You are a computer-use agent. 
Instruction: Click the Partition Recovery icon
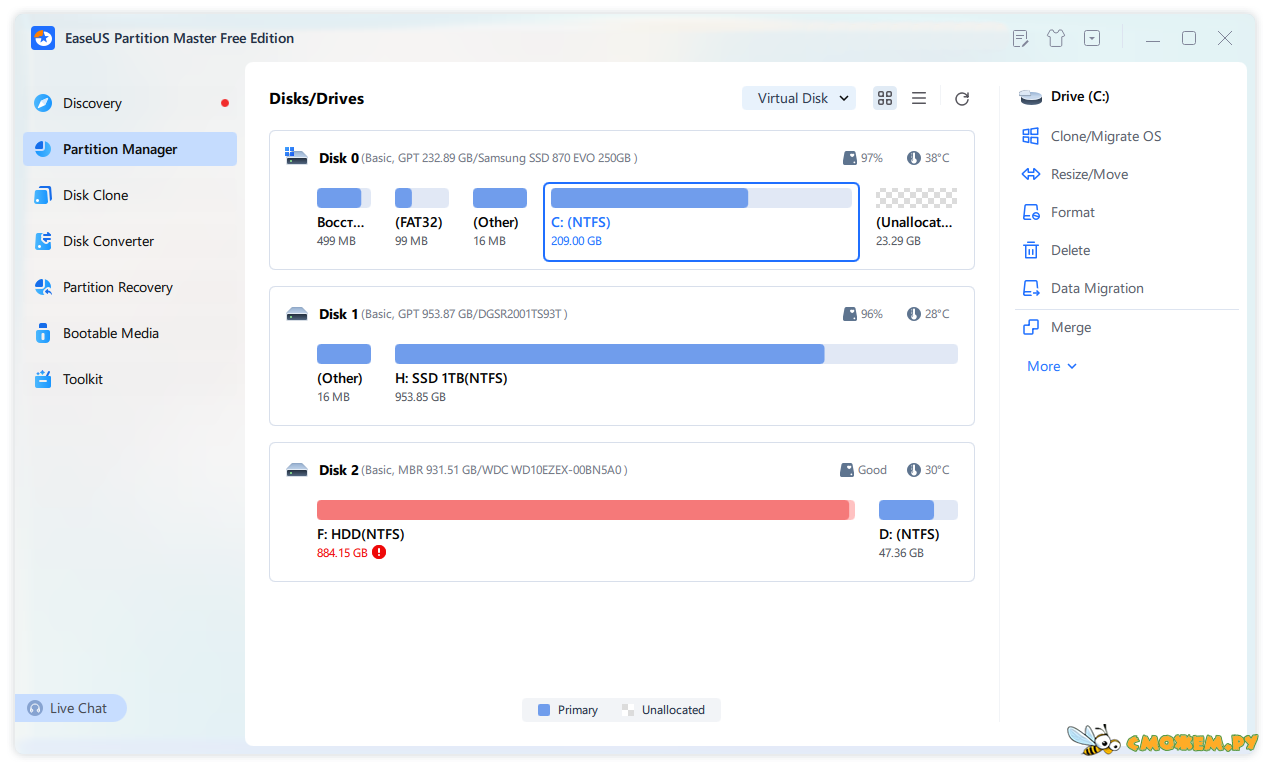pos(43,287)
